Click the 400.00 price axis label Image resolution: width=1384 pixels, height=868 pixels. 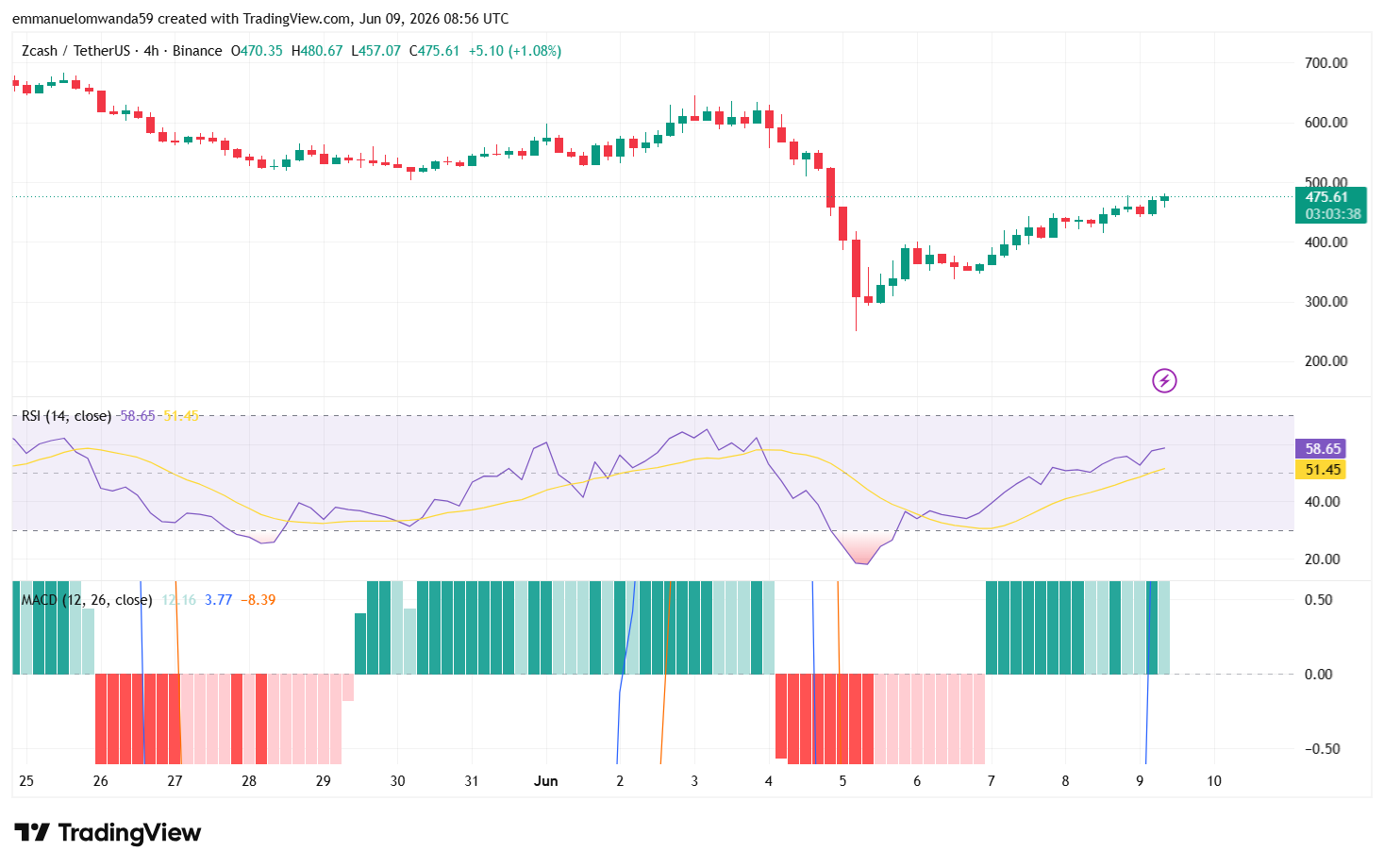coord(1326,242)
